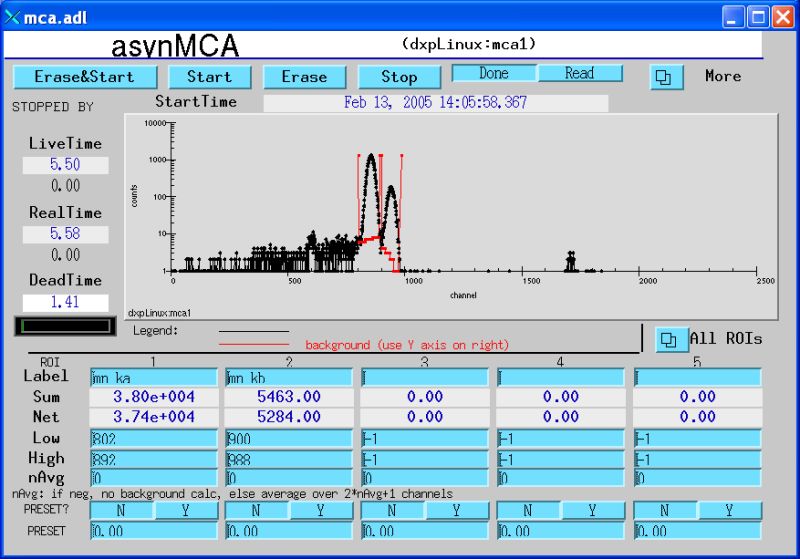Click ROI 1 Net value 3.74e+004

[x=154, y=417]
